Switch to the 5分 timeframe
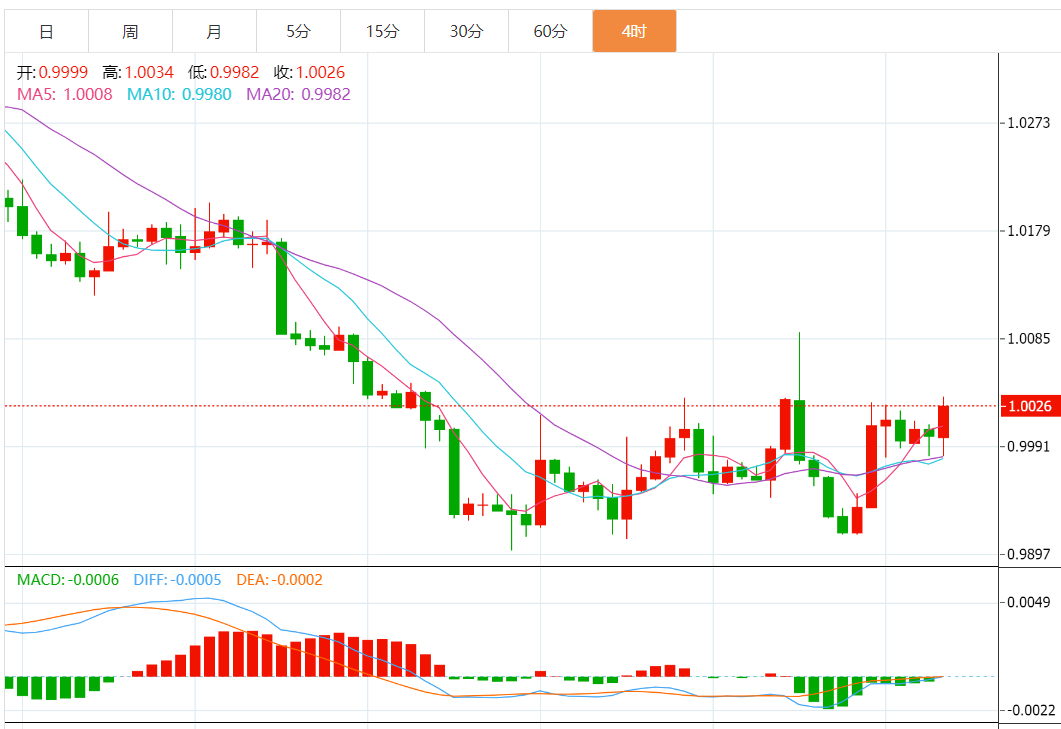This screenshot has width=1061, height=729. coord(298,32)
